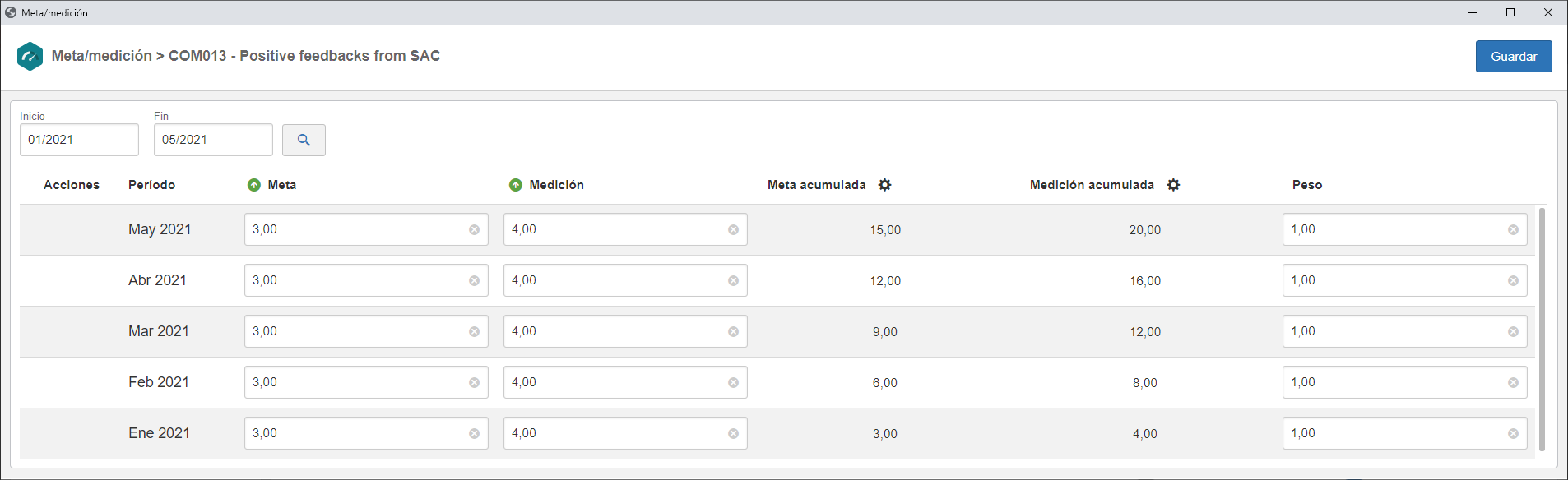Screen dimensions: 1568x480
Task: Click accumulated measurement value 16,00
Action: pos(1145,281)
